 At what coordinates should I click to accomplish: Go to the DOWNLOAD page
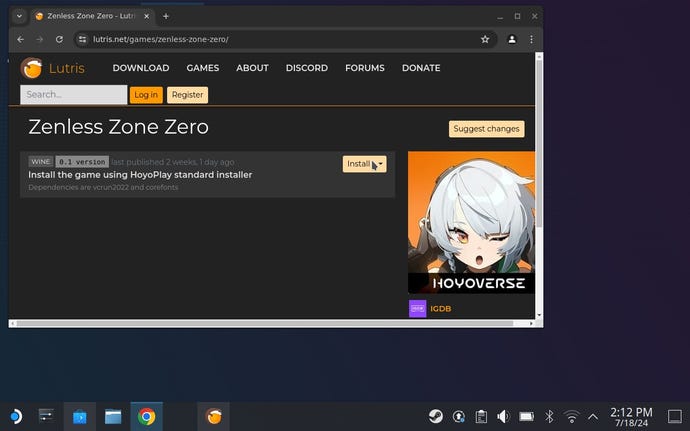point(140,68)
